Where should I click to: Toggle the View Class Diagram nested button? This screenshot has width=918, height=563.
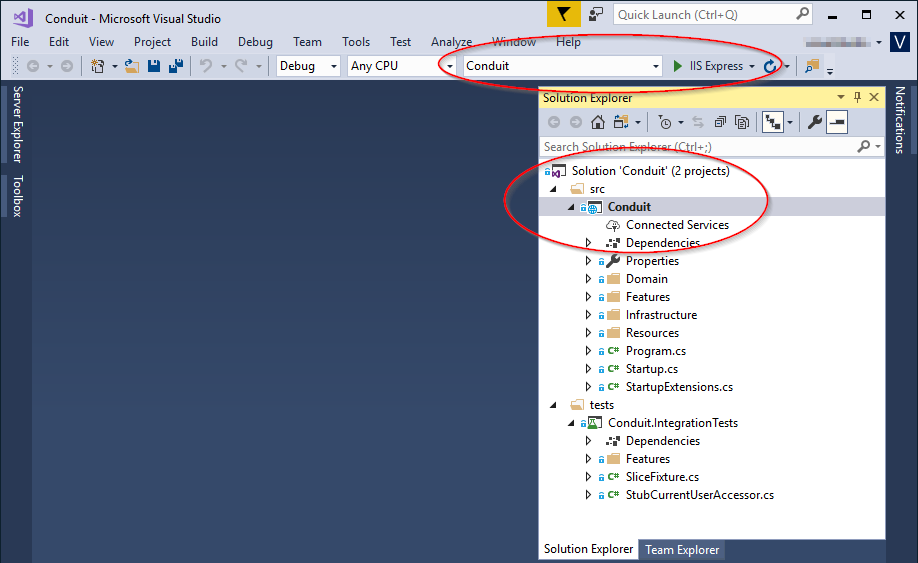click(x=773, y=122)
